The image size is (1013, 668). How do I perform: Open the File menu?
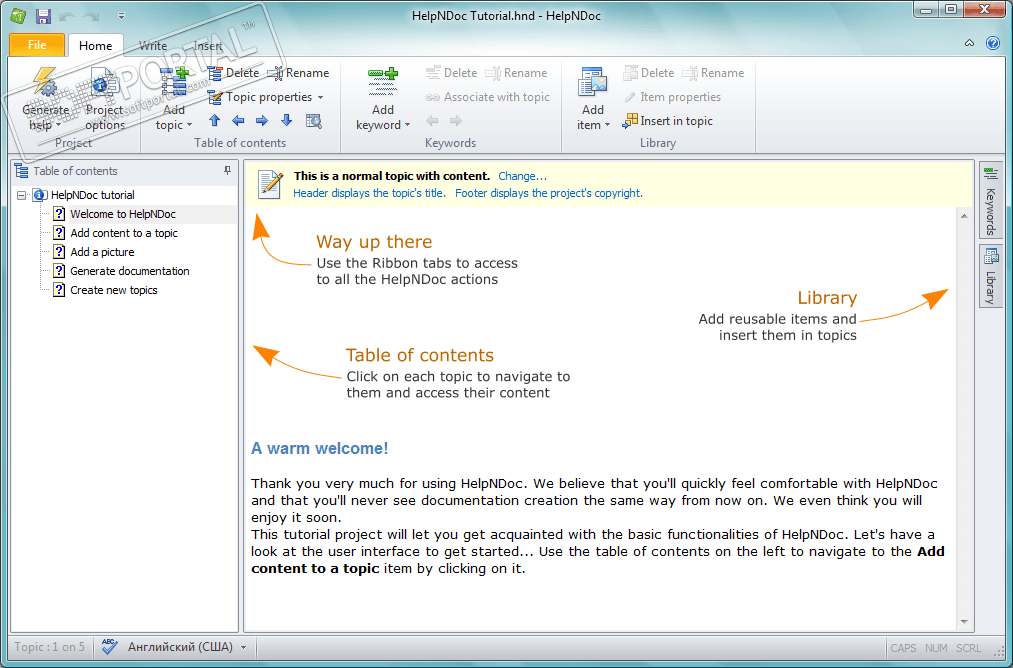pos(37,45)
